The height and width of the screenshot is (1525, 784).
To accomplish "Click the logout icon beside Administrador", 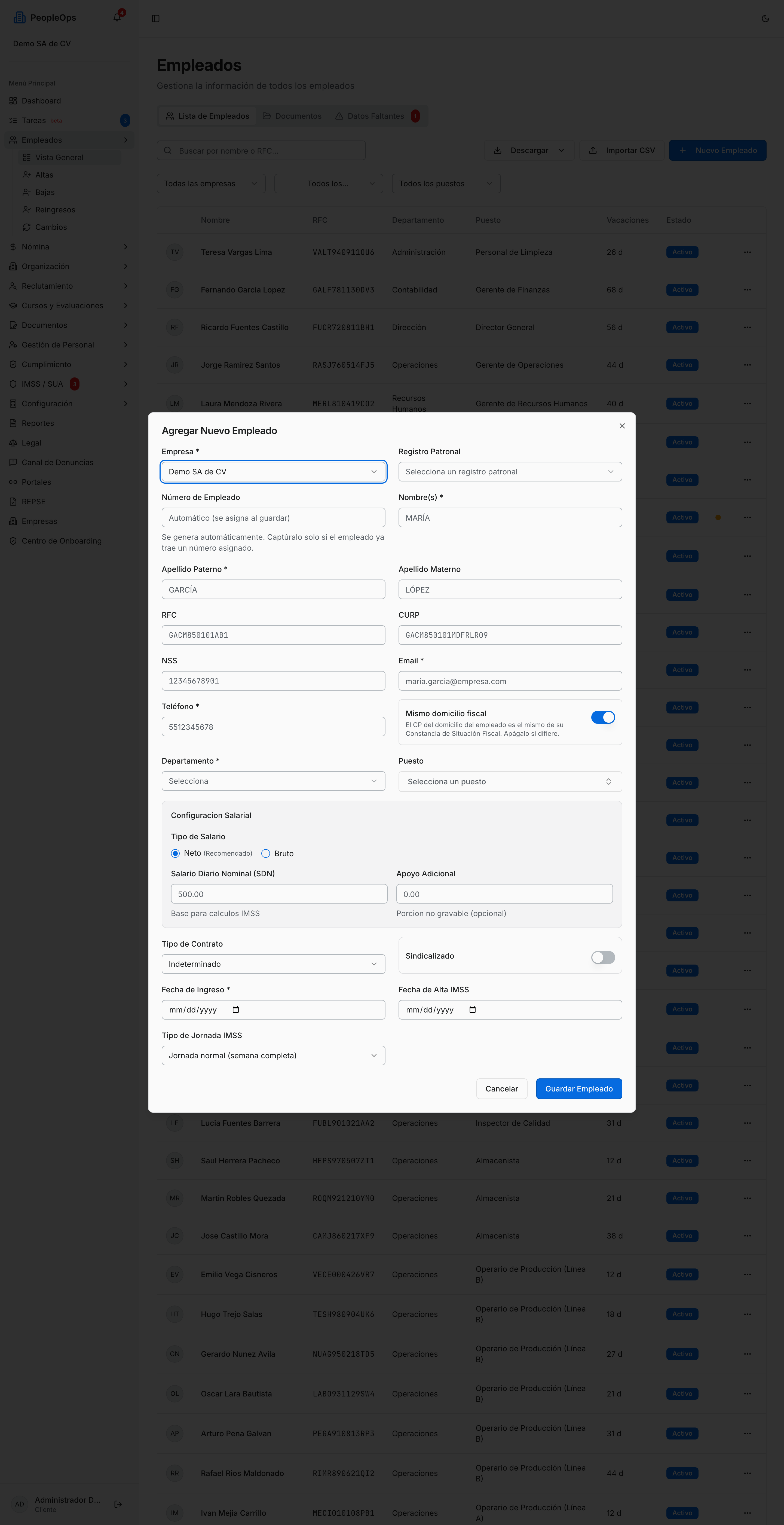I will coord(118,1504).
